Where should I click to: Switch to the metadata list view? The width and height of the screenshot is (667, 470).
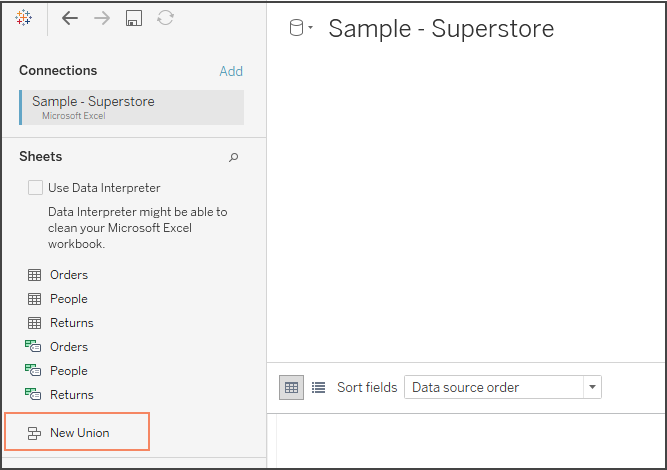pyautogui.click(x=318, y=387)
